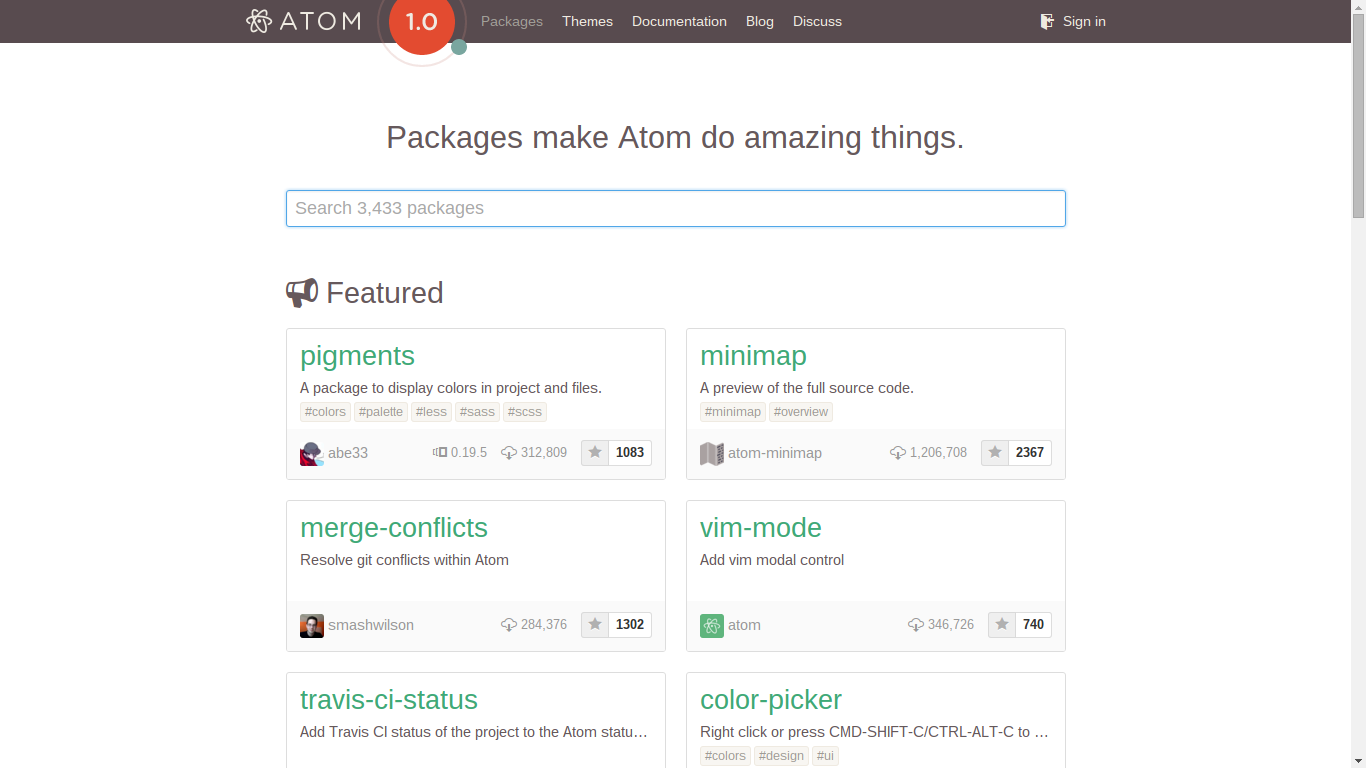Star the vim-mode package

pos(1002,625)
